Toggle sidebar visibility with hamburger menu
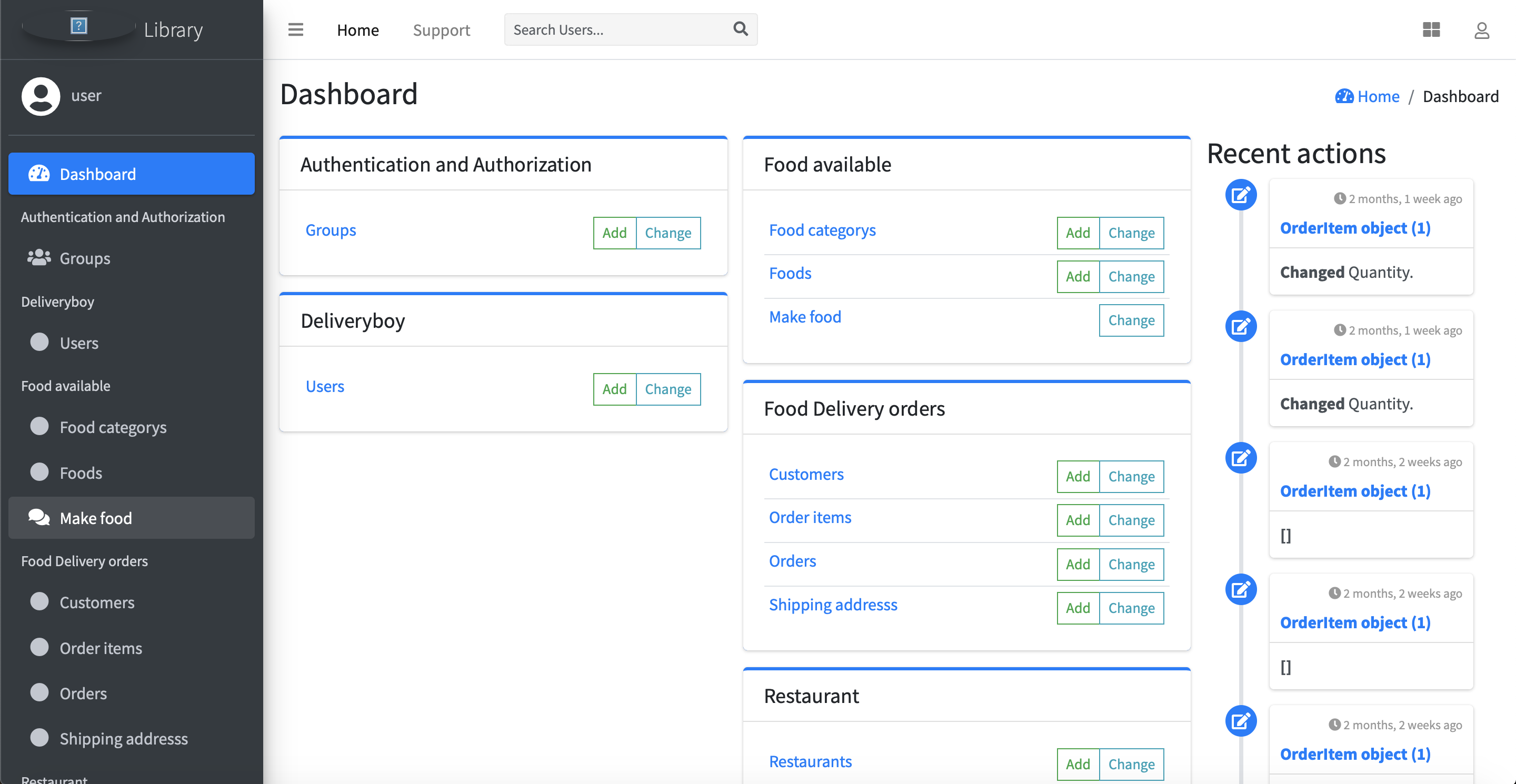Viewport: 1516px width, 784px height. click(294, 28)
